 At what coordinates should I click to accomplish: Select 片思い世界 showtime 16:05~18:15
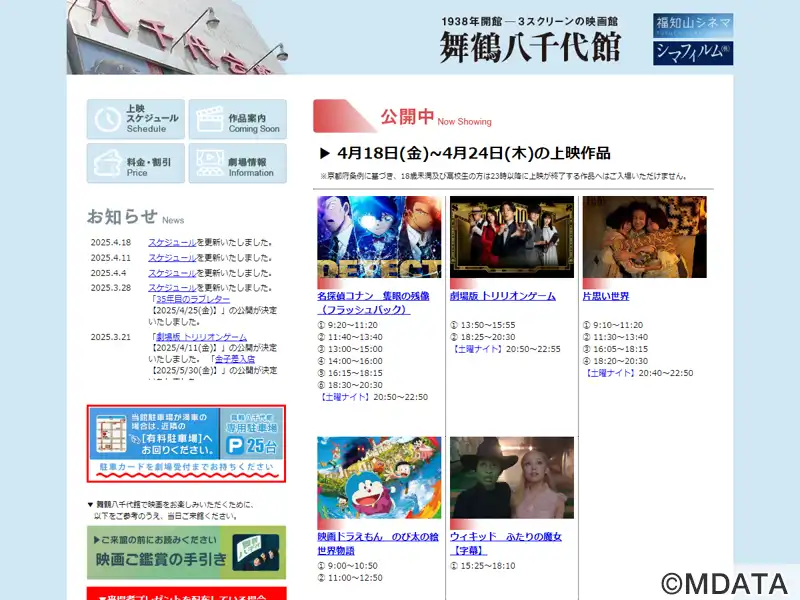pos(615,349)
